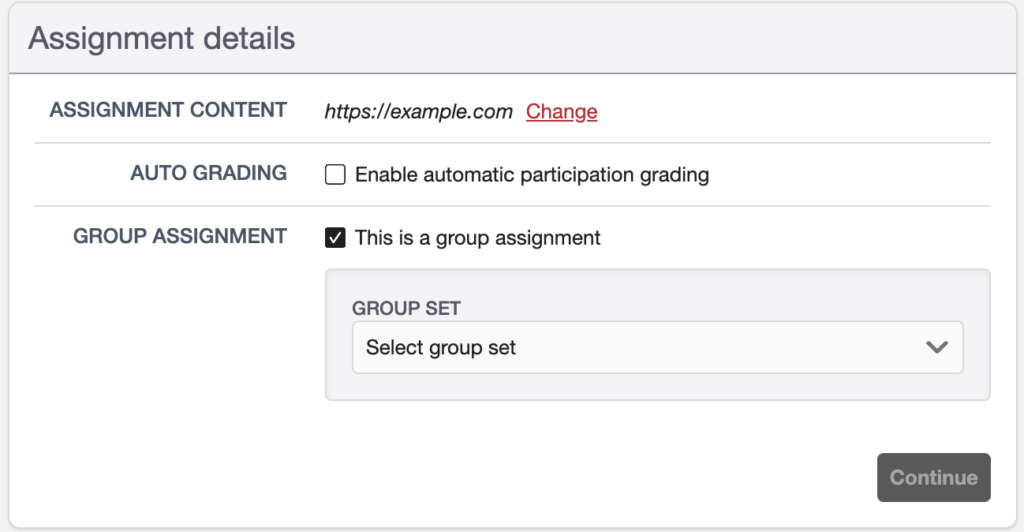Click the empty square box under Auto Grading
The width and height of the screenshot is (1024, 532).
pyautogui.click(x=335, y=174)
